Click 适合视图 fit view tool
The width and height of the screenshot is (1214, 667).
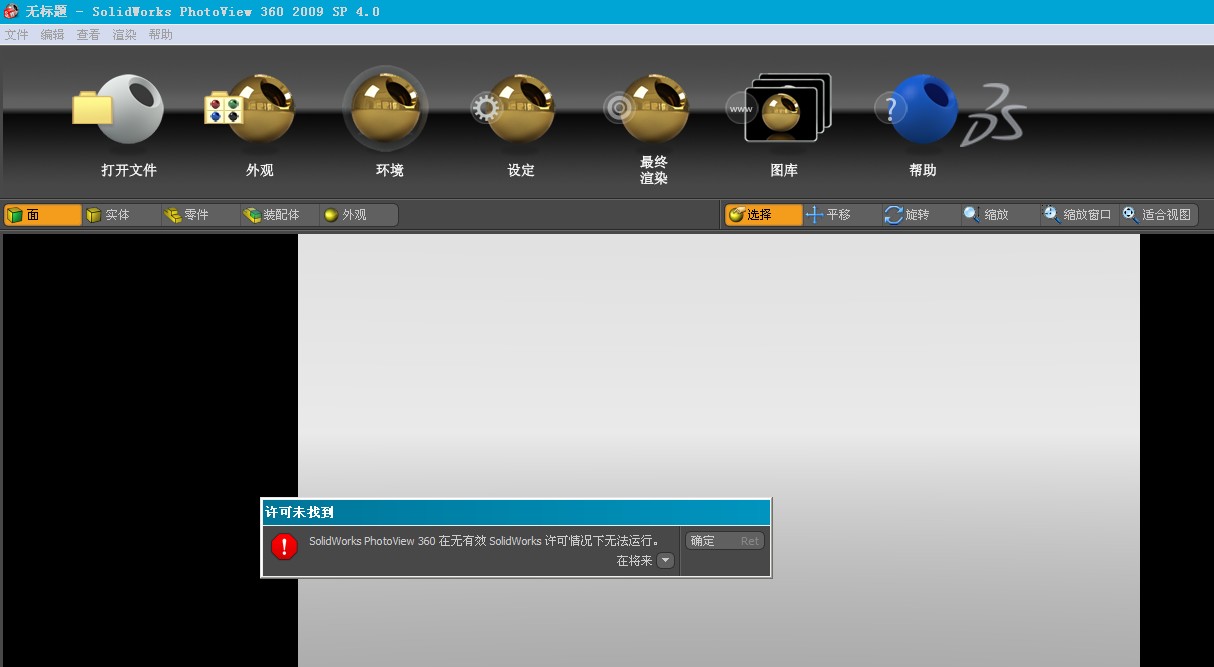coord(1158,215)
